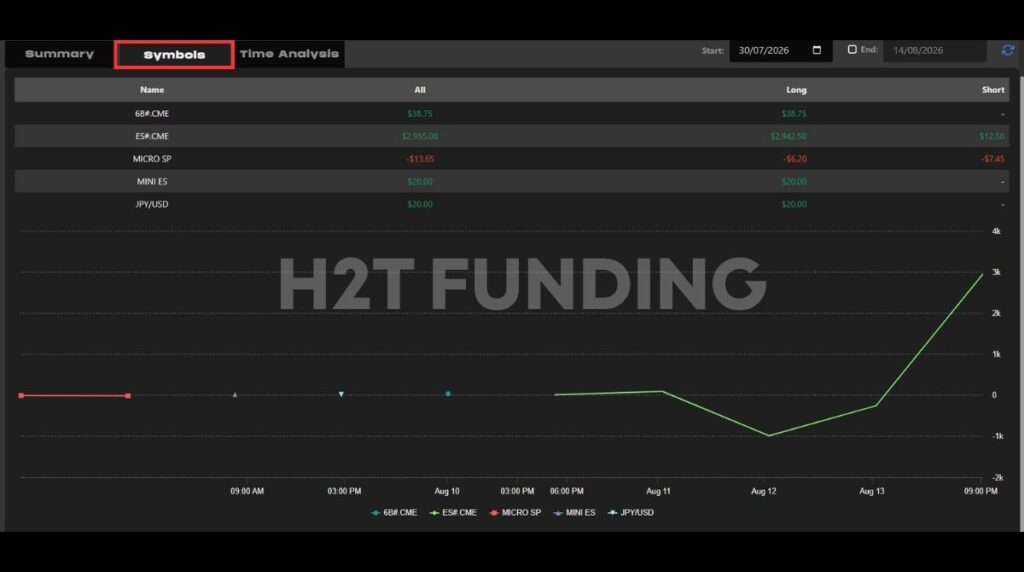
Task: Click the 6B#.CME circle marker near Aug 10
Action: pos(448,394)
